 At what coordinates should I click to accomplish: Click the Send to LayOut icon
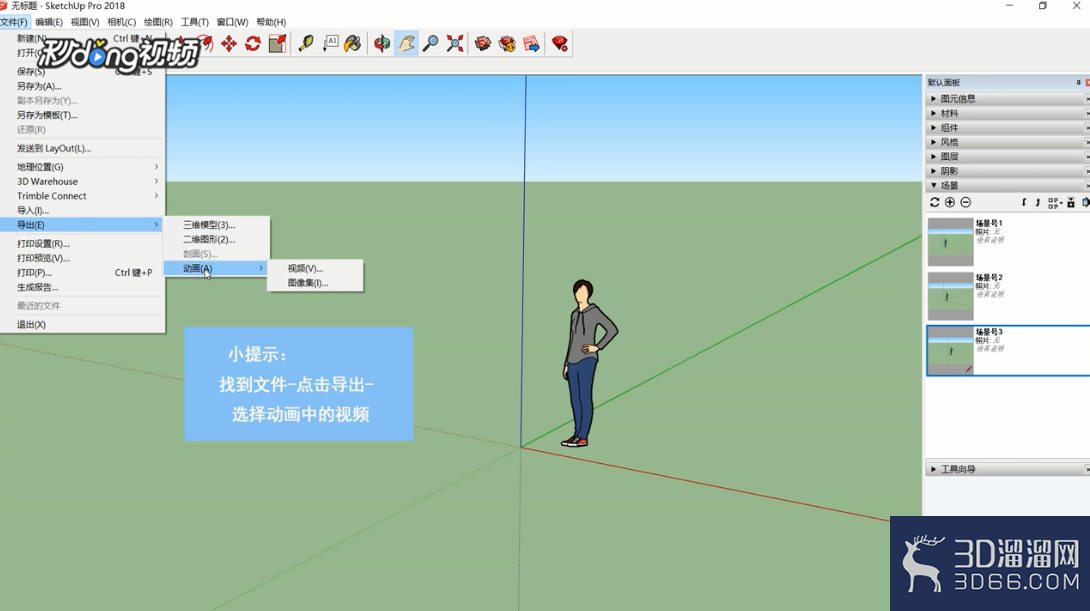531,44
